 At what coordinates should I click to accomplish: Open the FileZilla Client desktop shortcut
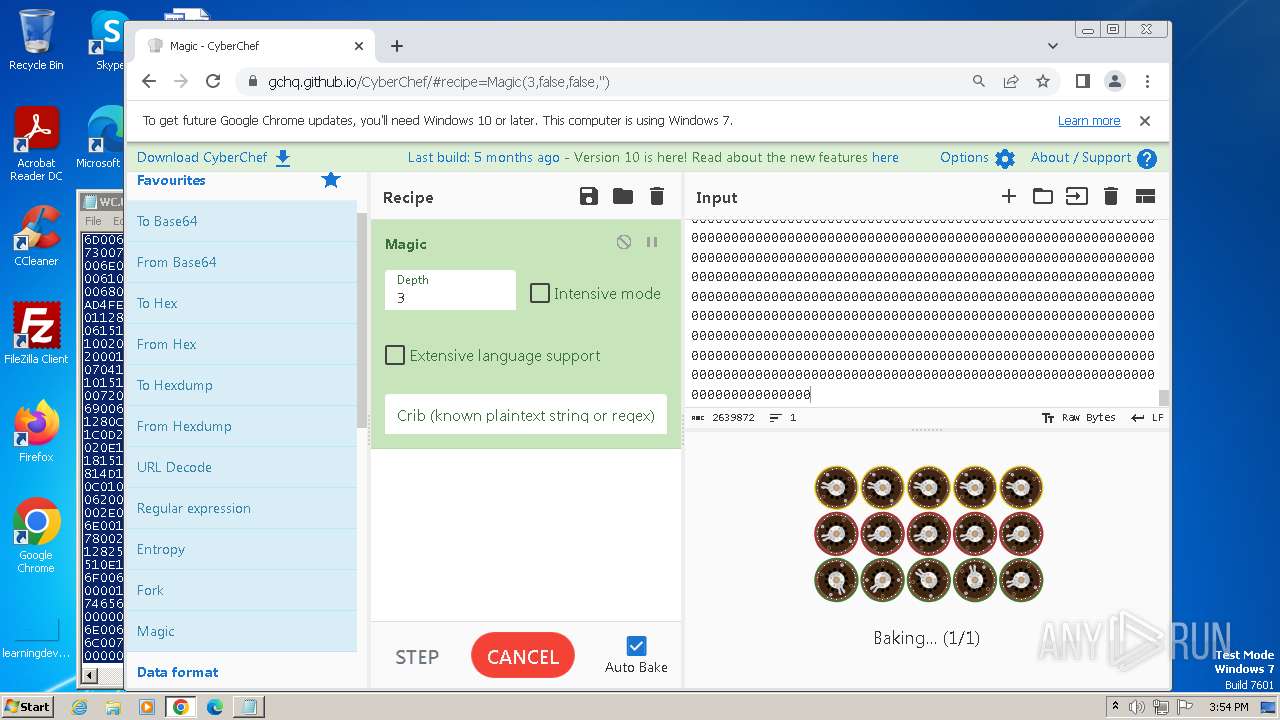[x=36, y=334]
